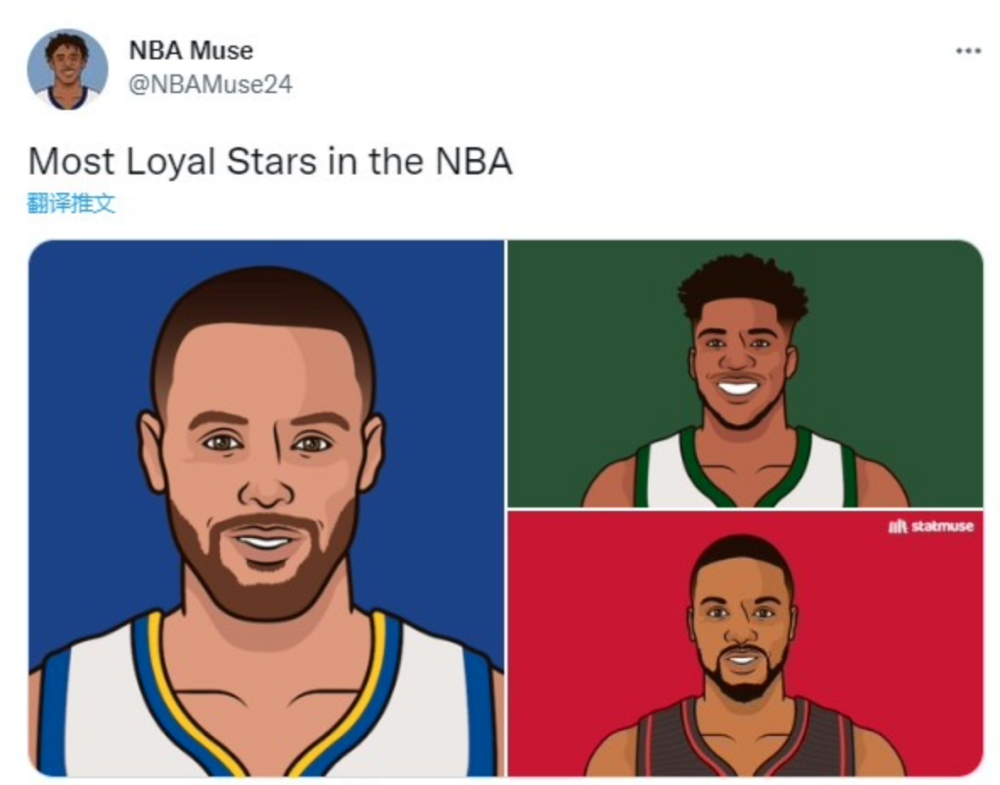Click the white jersey with green trim
Screen dimensions: 1000x785
point(745,469)
